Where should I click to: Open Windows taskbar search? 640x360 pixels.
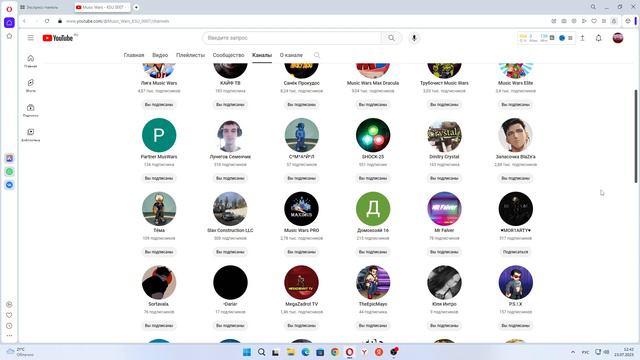coord(262,352)
